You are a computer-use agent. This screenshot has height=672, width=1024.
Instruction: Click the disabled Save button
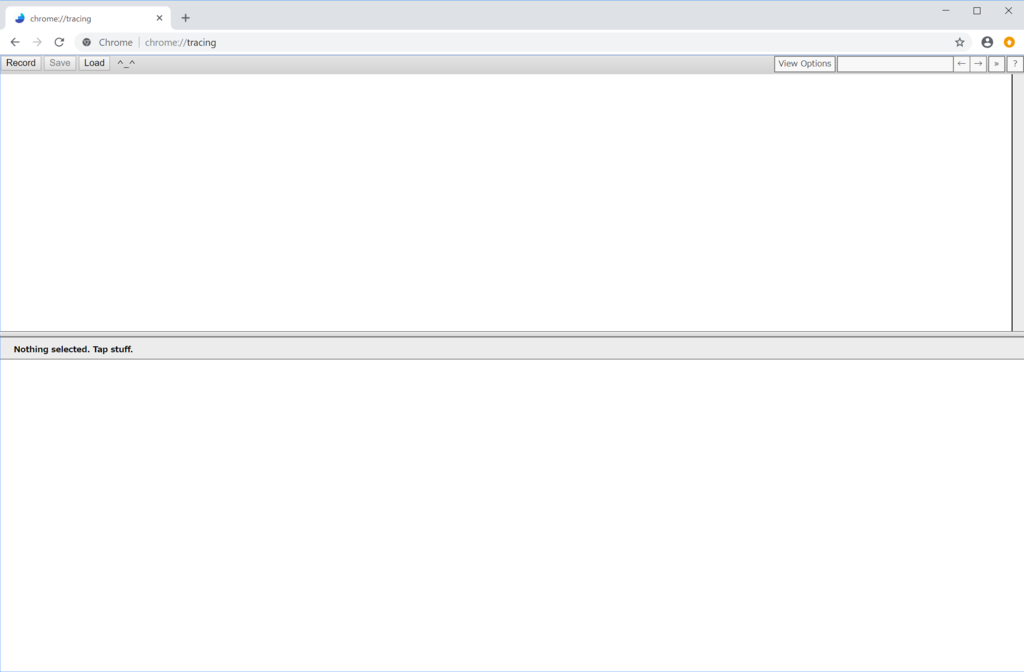click(x=59, y=63)
